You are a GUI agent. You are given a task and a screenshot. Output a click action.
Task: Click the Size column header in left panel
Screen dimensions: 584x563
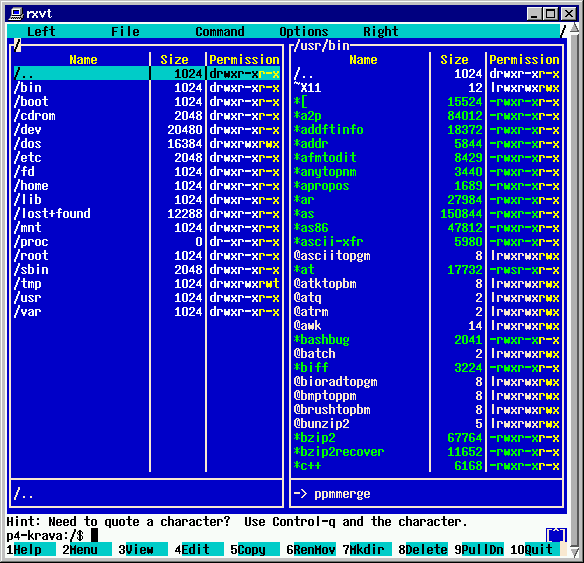(174, 60)
